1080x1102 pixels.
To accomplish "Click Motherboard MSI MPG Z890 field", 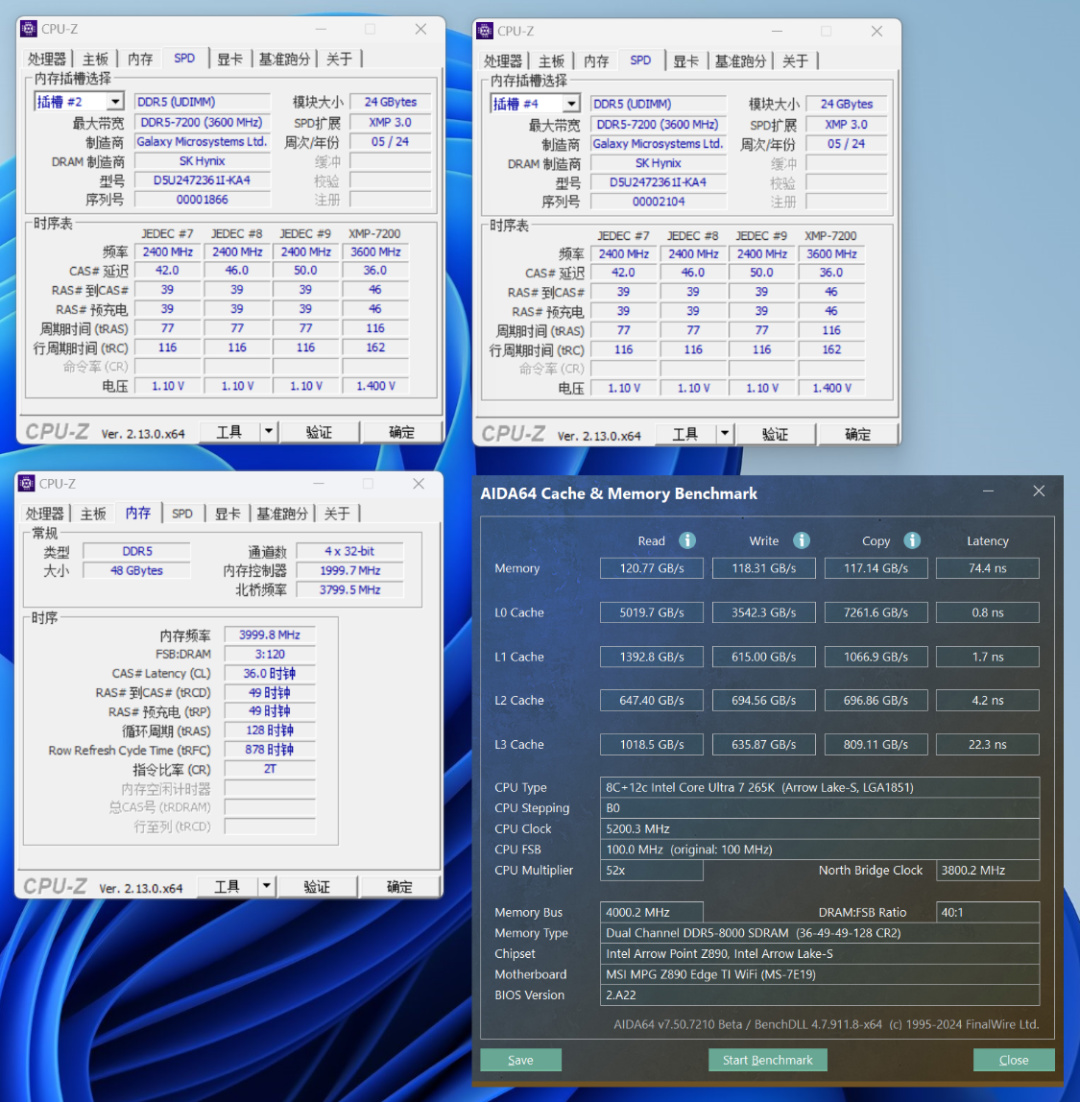I will click(x=819, y=974).
